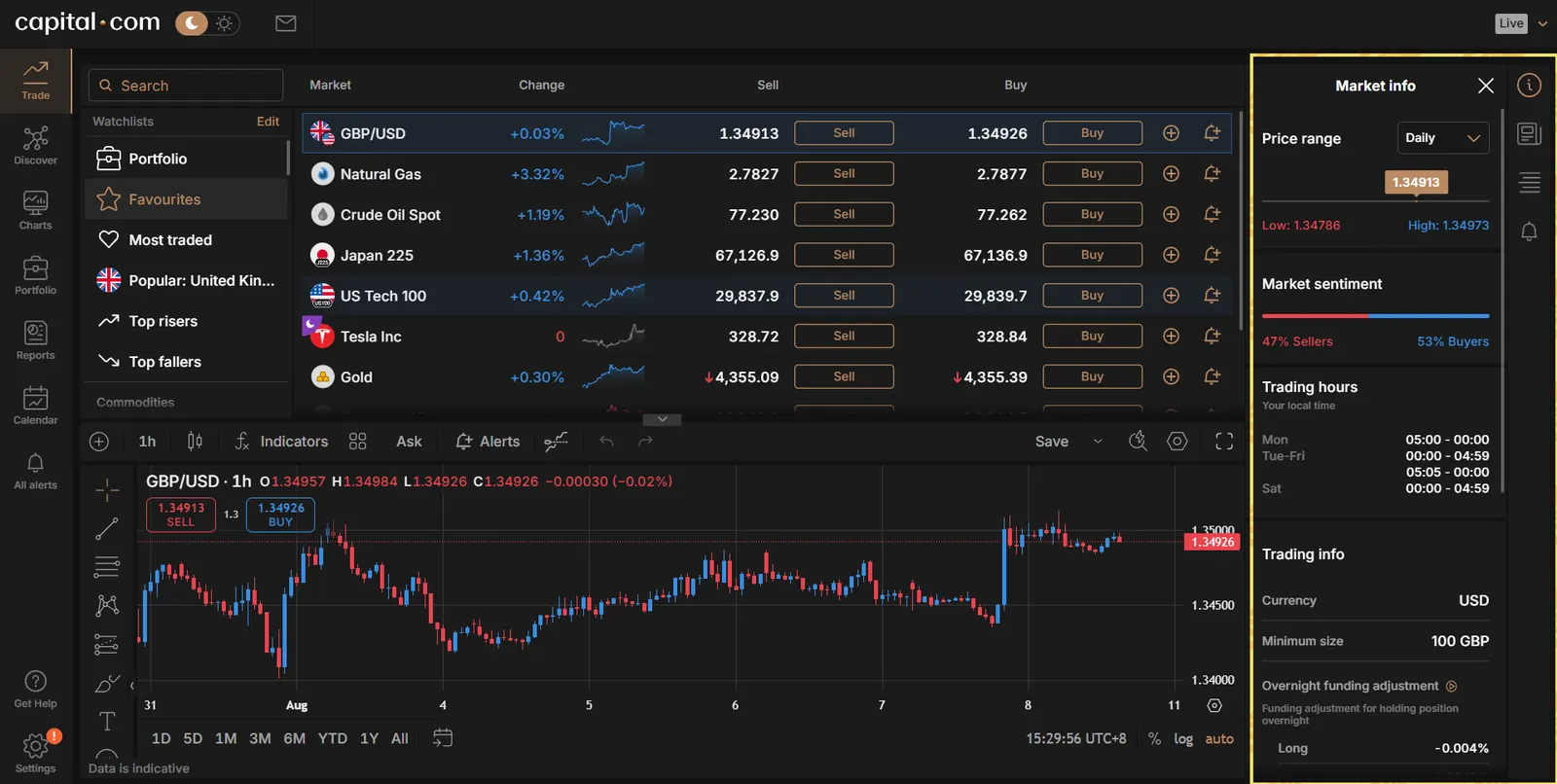Screen dimensions: 1557x784
Task: Click the Buy button for GBP/USD
Action: coord(1092,133)
